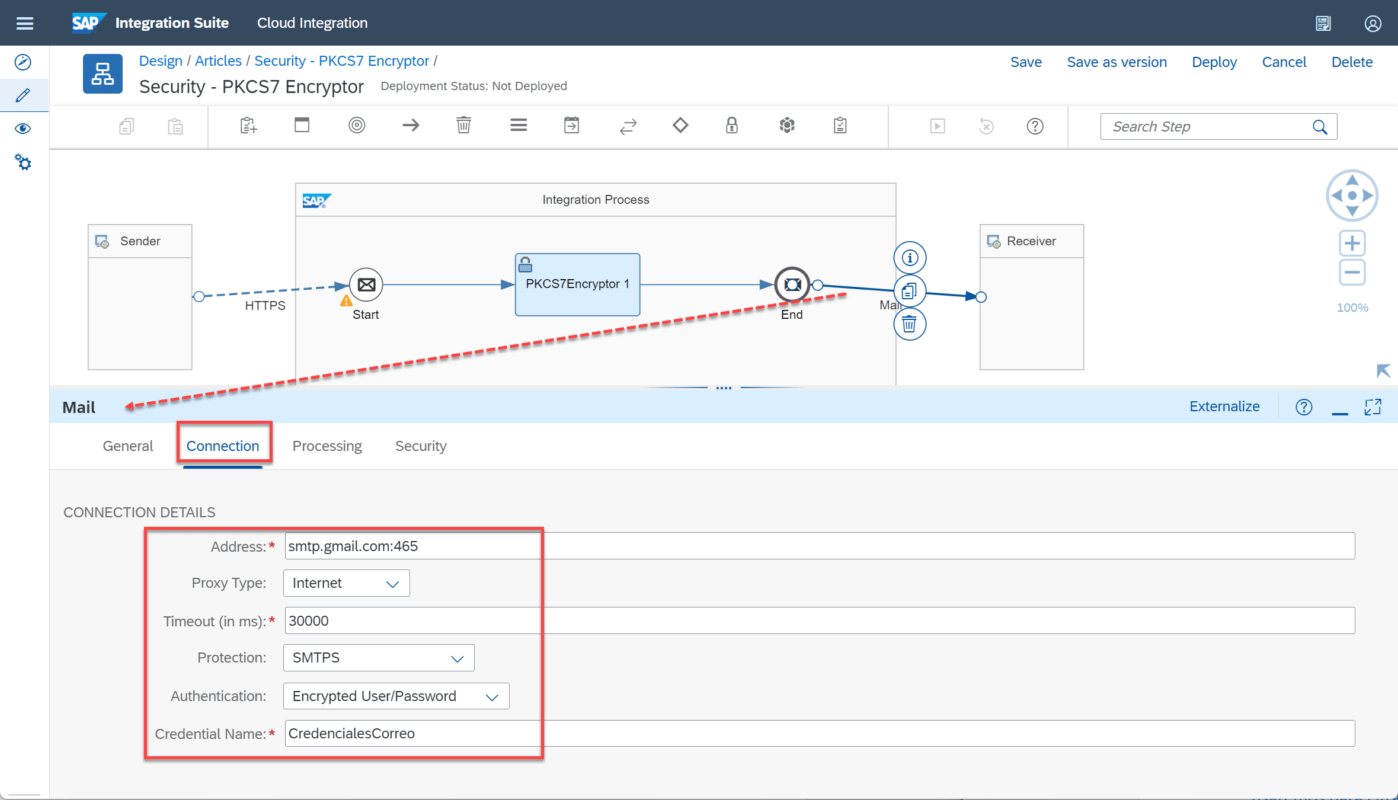Click the delete speed button on Mail connector

point(910,324)
